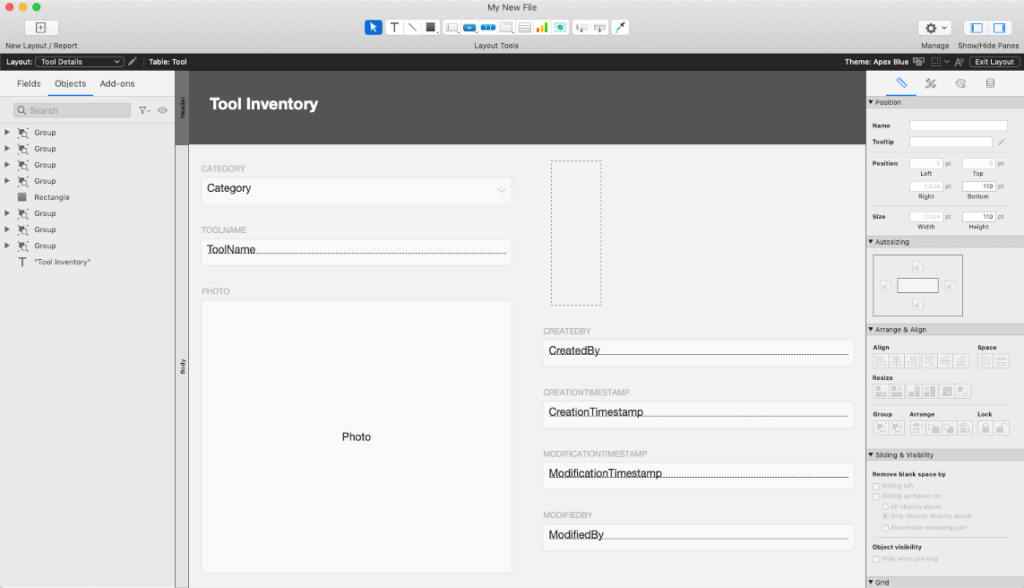The height and width of the screenshot is (588, 1024).
Task: Select the Portal tool
Action: click(523, 27)
